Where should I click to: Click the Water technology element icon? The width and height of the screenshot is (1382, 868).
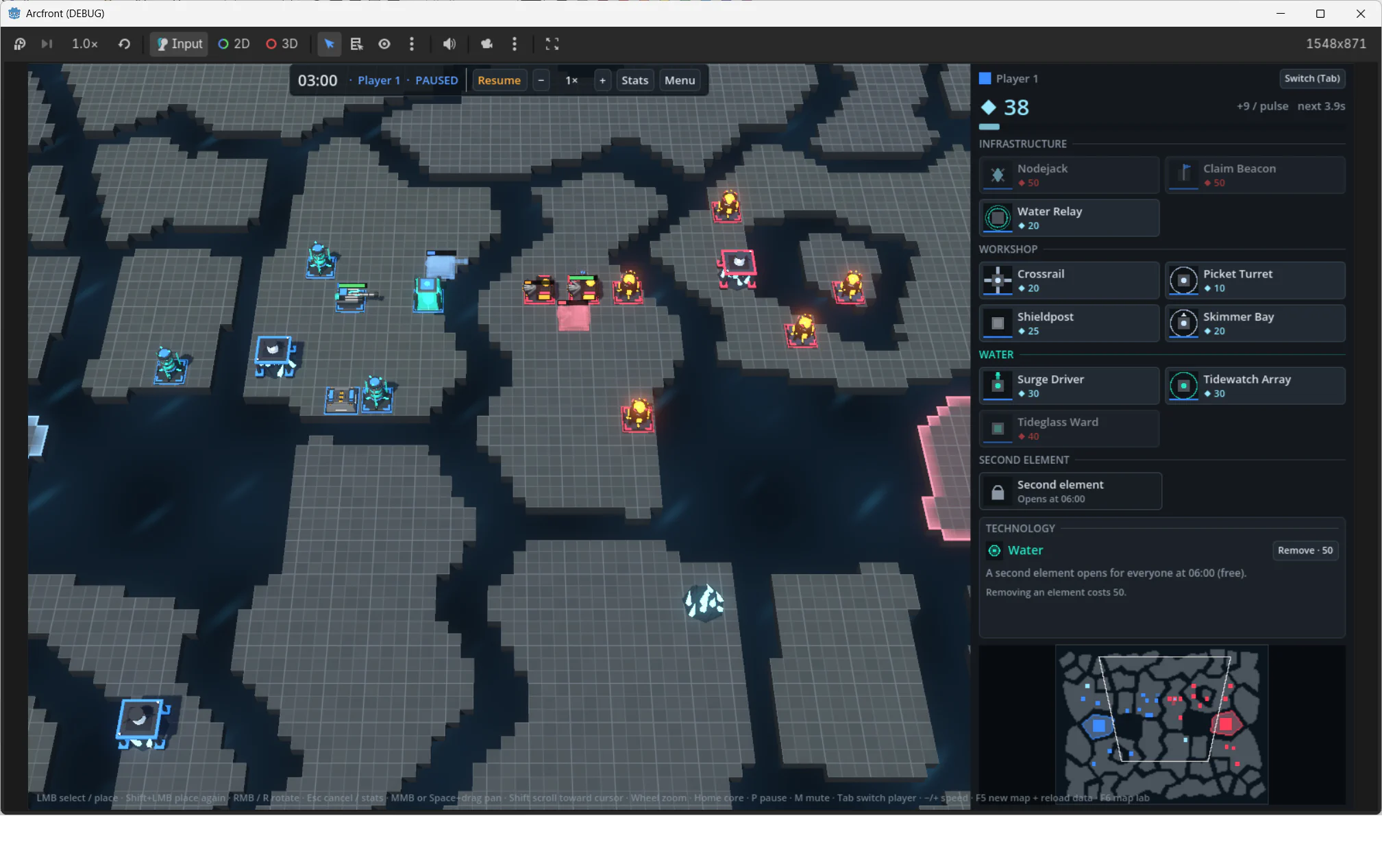994,551
